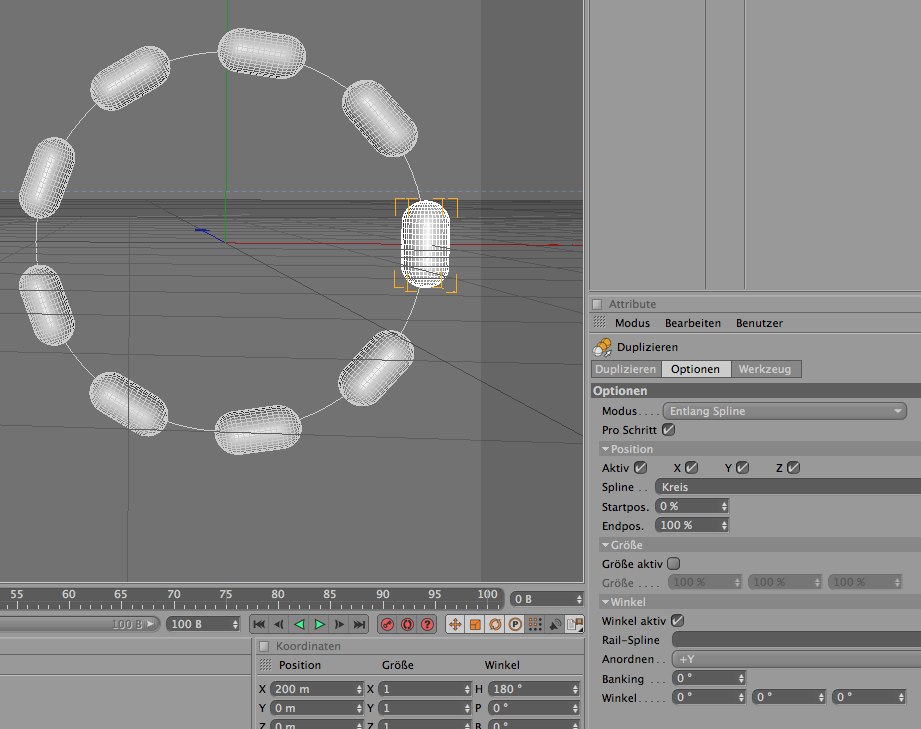Collapse the Position section
The width and height of the screenshot is (921, 729).
point(605,449)
